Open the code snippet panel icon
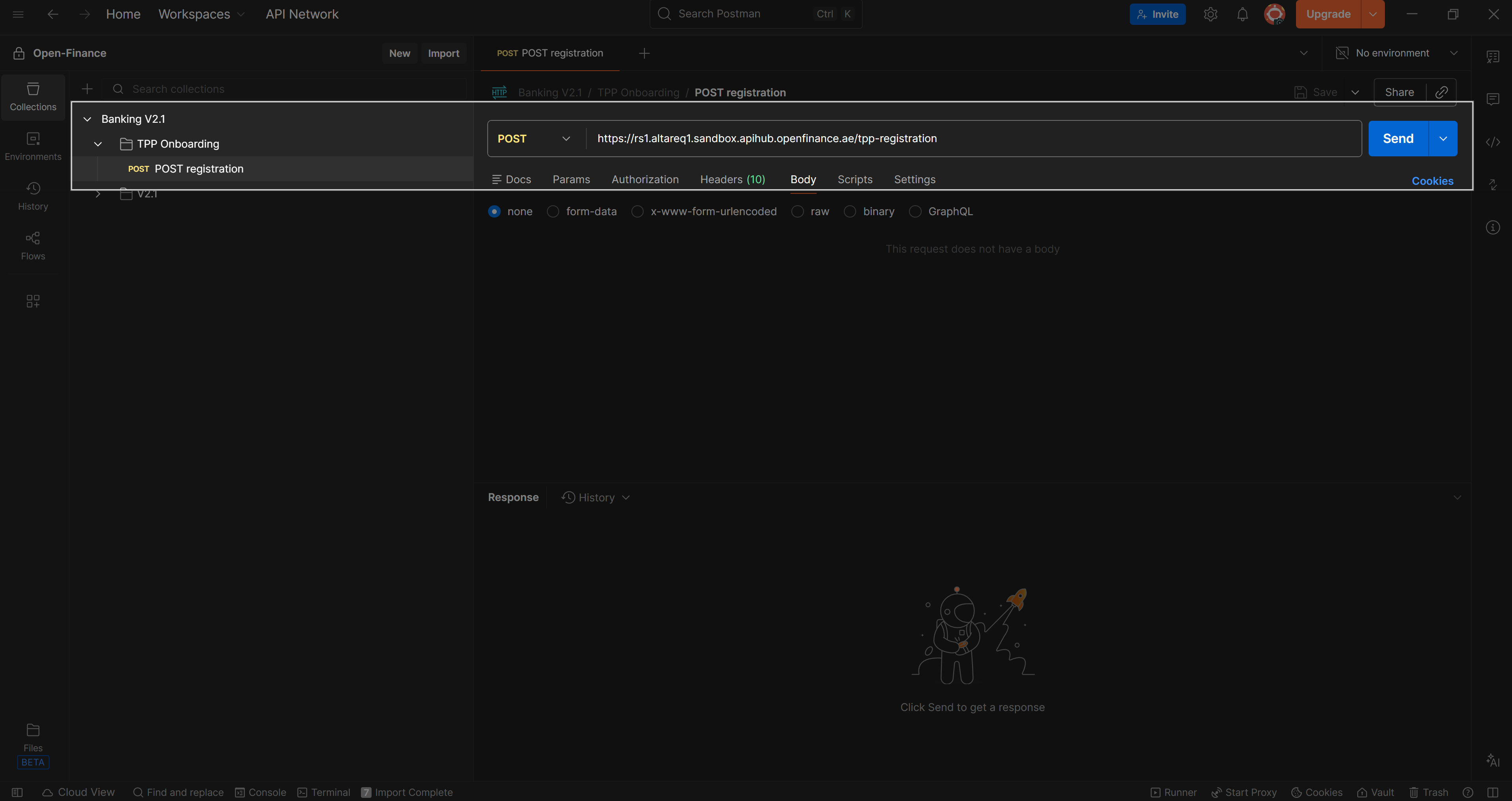 pos(1493,142)
